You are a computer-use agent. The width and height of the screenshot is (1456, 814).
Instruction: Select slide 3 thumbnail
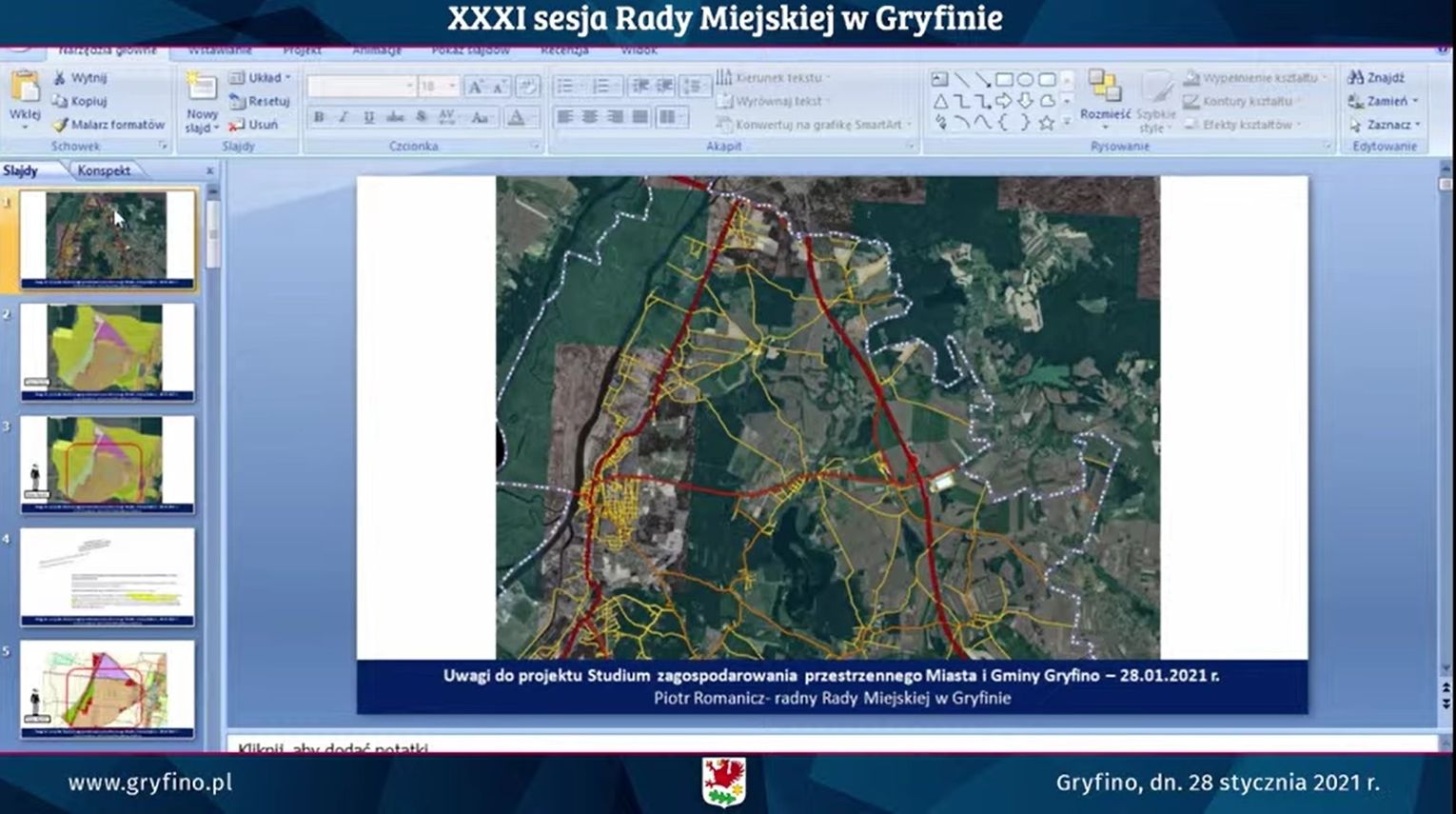(x=107, y=464)
